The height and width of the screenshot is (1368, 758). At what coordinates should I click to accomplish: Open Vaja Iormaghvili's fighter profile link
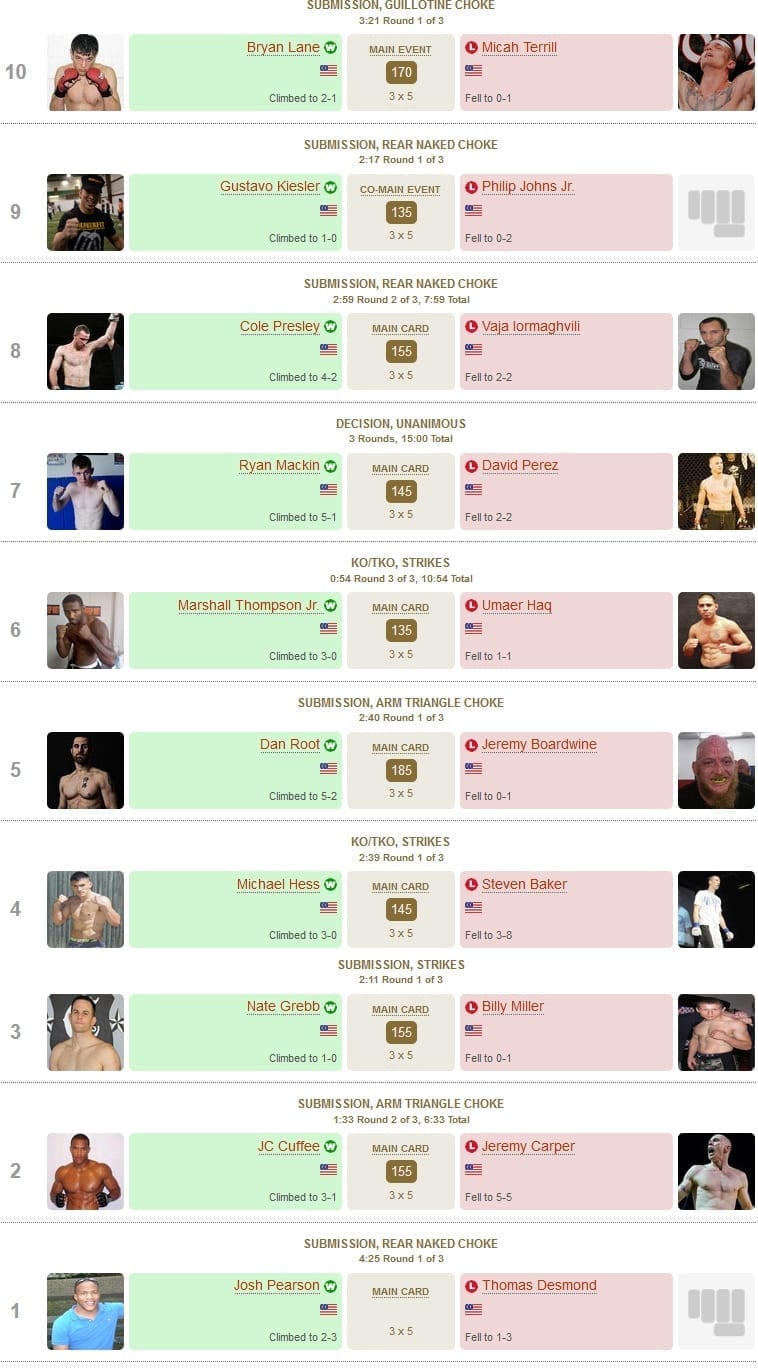tap(531, 326)
